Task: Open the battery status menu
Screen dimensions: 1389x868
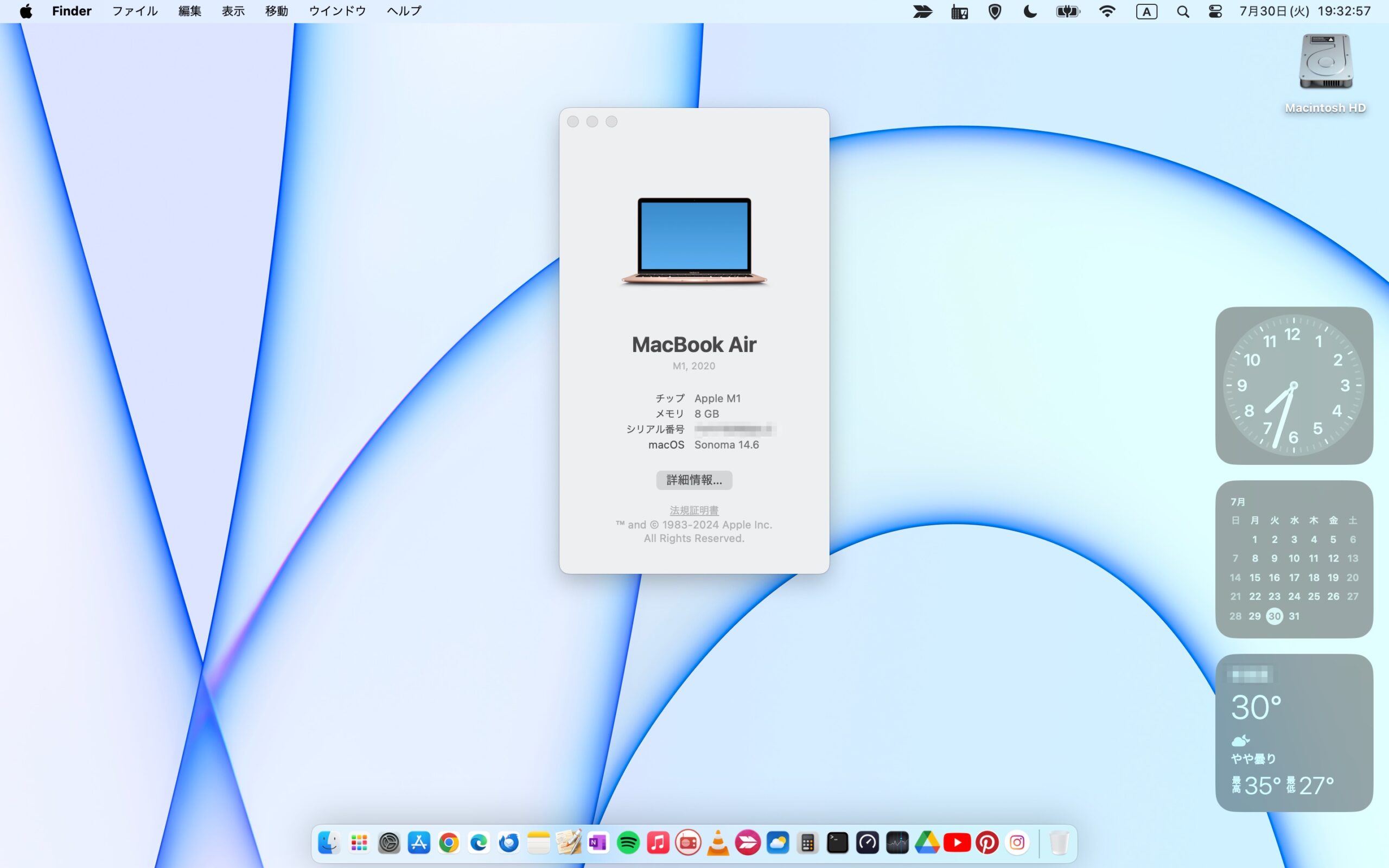Action: pyautogui.click(x=1068, y=11)
